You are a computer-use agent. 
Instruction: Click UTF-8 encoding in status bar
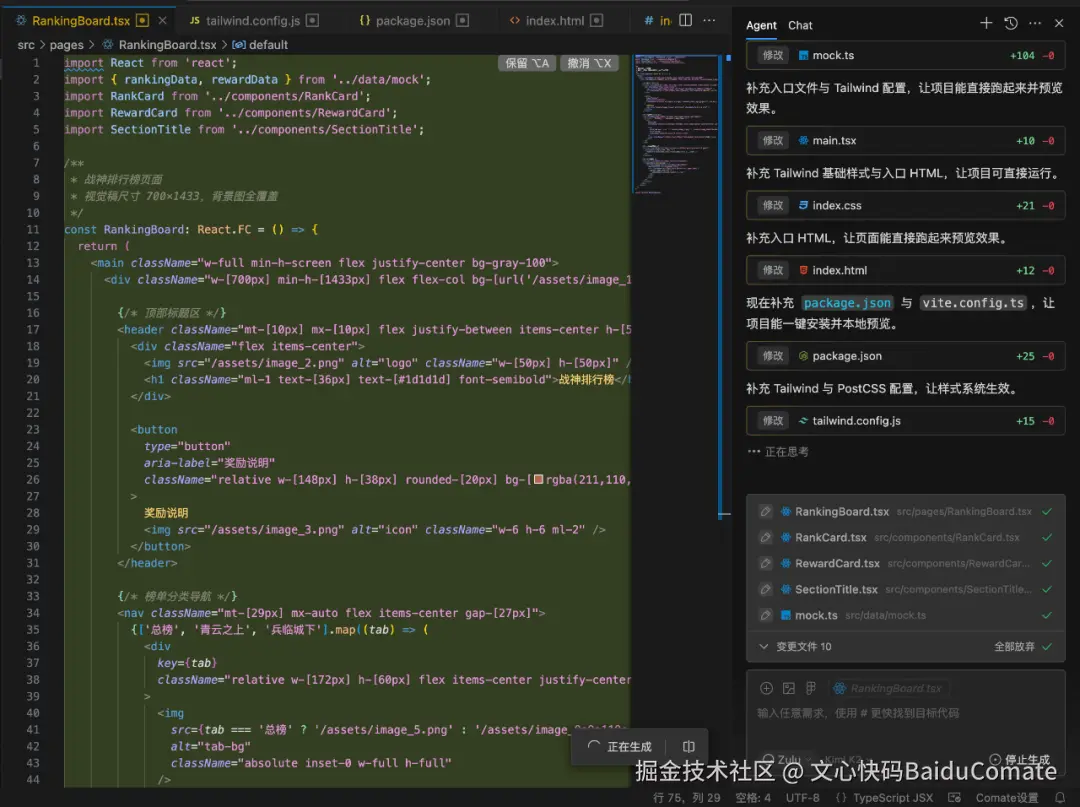[x=802, y=797]
